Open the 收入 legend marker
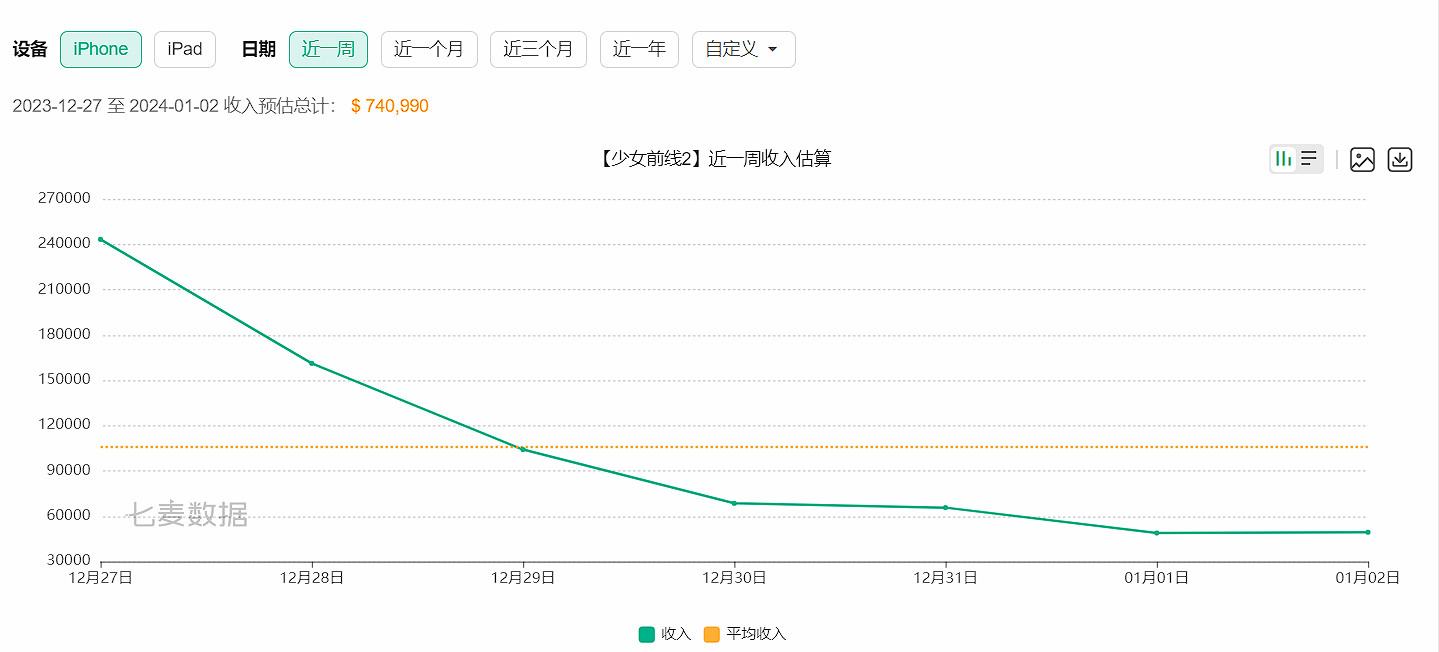1439x652 pixels. pos(646,634)
